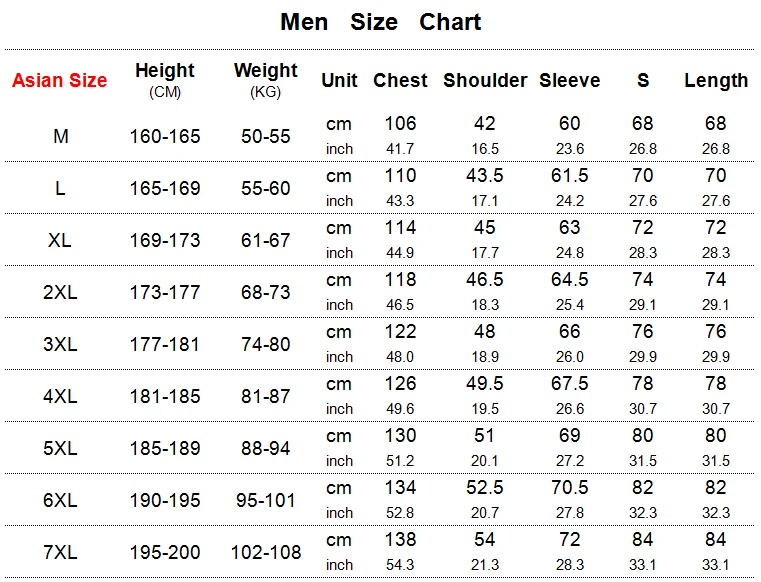The height and width of the screenshot is (582, 761).
Task: Select chest value 130 in 5XL row
Action: pyautogui.click(x=400, y=435)
